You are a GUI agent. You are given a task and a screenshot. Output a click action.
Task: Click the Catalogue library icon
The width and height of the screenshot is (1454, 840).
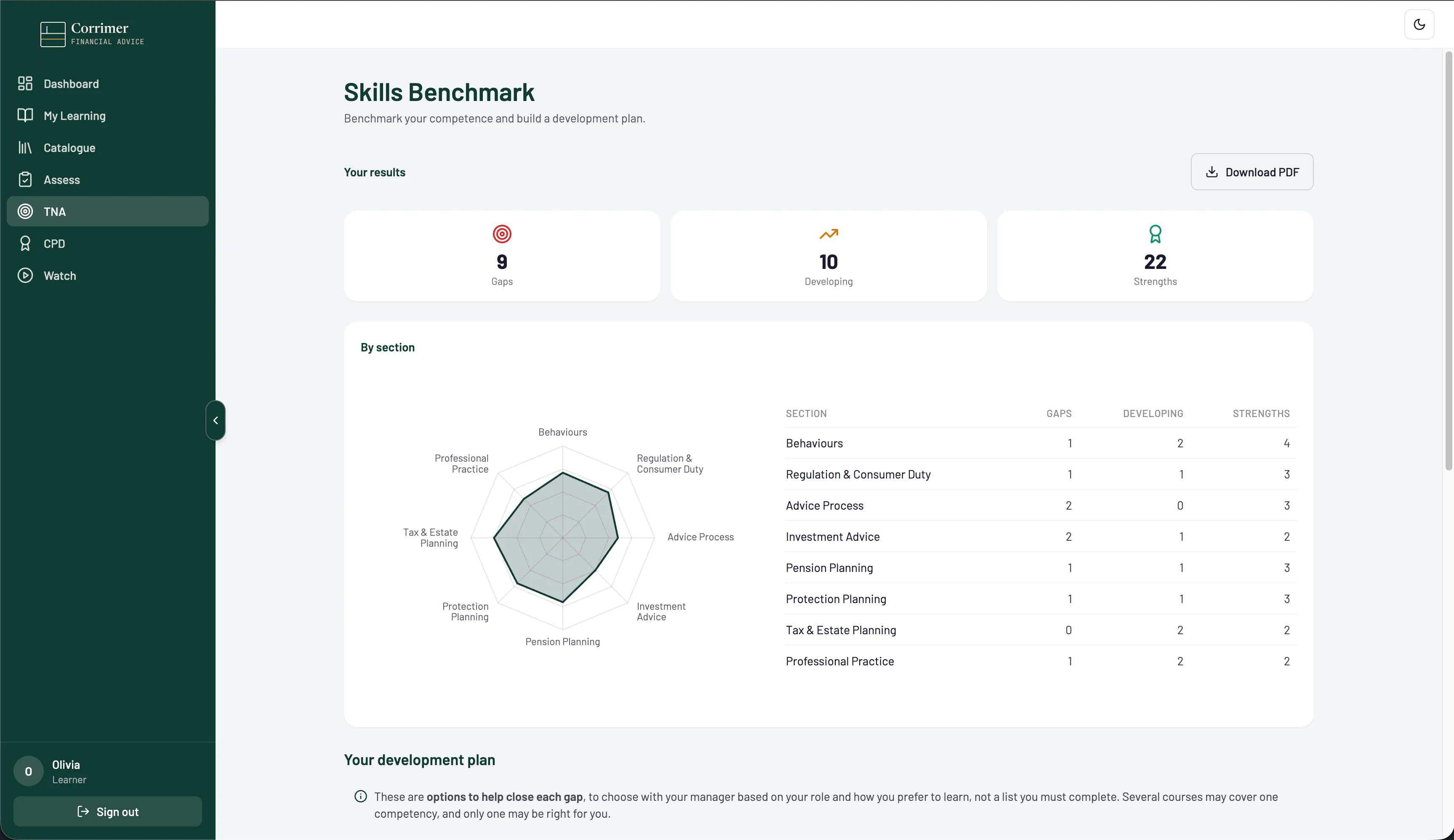(x=25, y=148)
